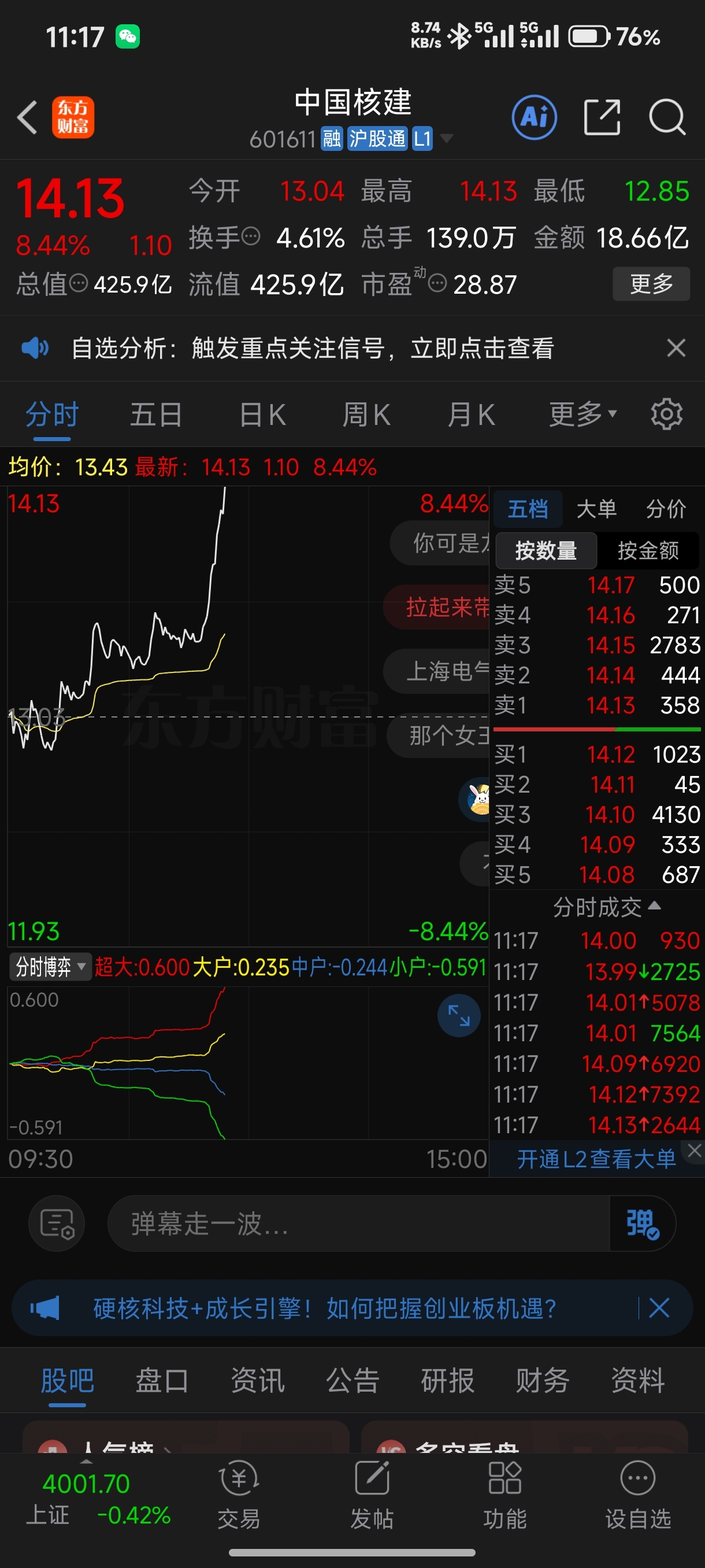
Task: Switch order book to 按金额
Action: tap(648, 550)
